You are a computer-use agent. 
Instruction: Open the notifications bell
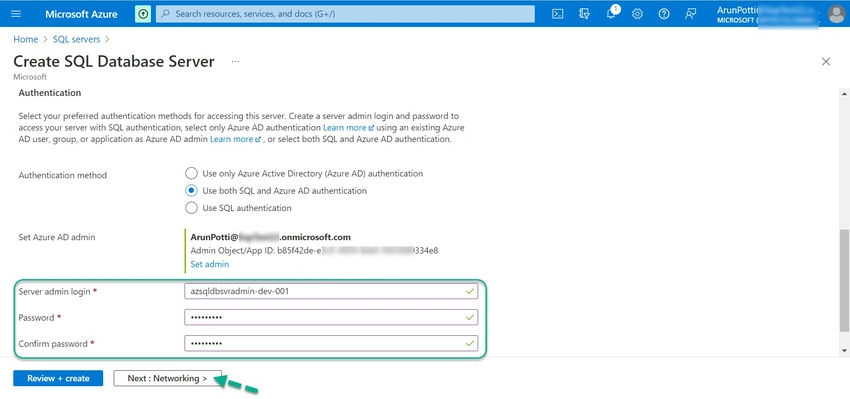[611, 14]
